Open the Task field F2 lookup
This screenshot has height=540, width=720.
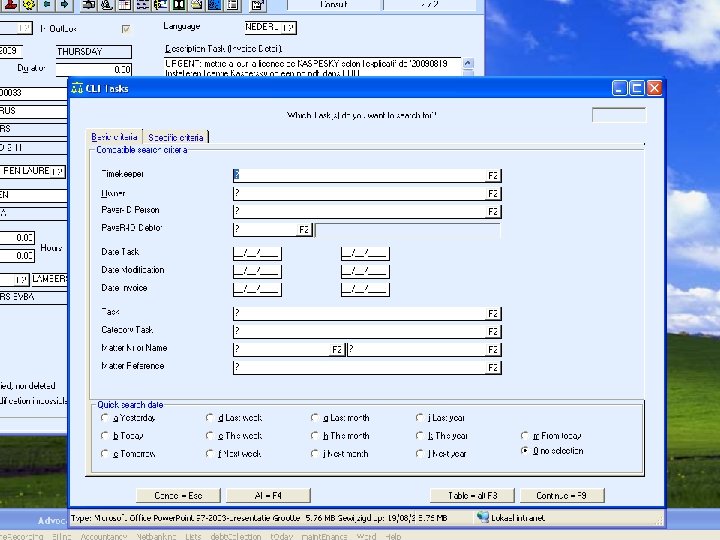pyautogui.click(x=493, y=313)
